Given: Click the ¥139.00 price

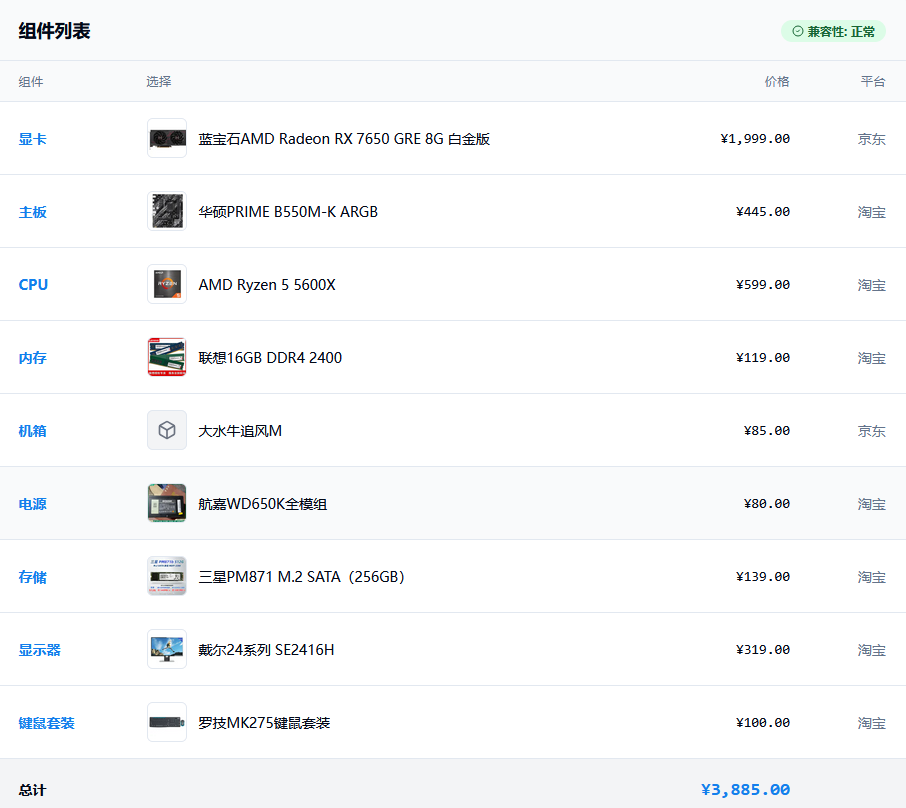Looking at the screenshot, I should click(763, 577).
